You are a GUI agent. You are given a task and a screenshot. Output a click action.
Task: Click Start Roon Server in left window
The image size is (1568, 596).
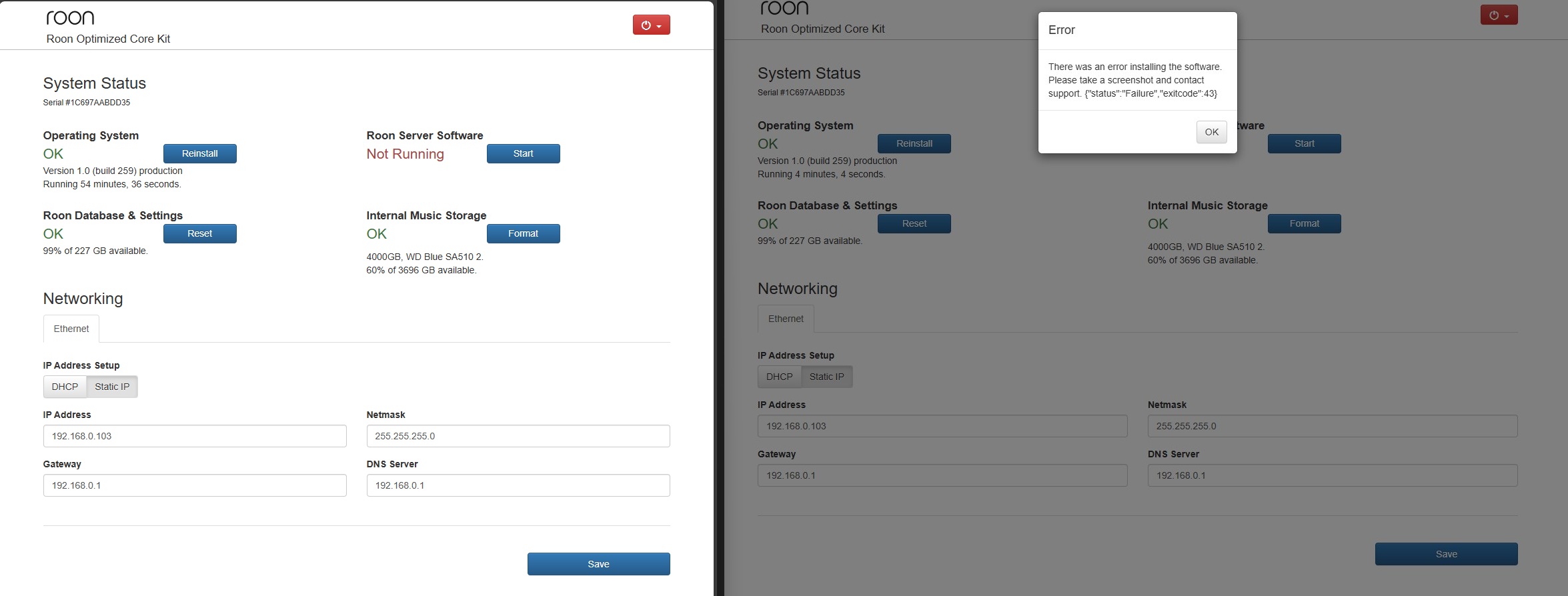524,153
